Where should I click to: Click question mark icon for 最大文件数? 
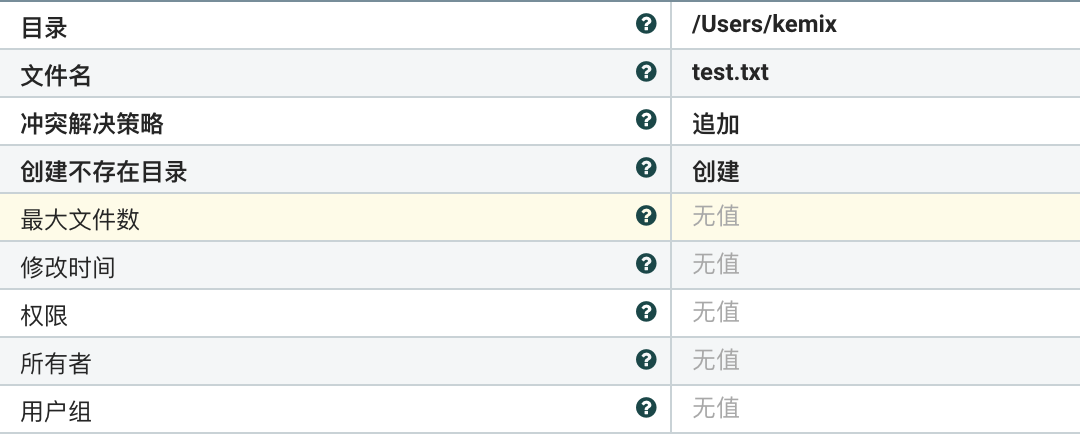tap(646, 216)
